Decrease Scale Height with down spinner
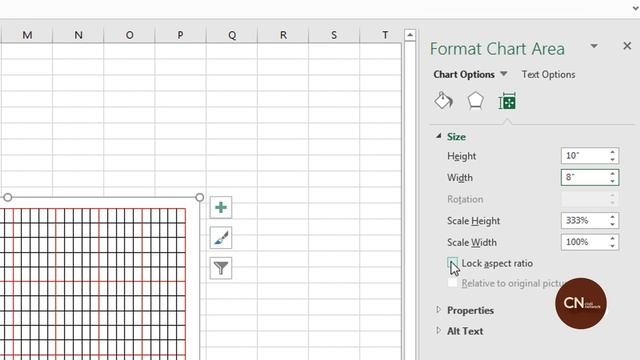 [613, 224]
